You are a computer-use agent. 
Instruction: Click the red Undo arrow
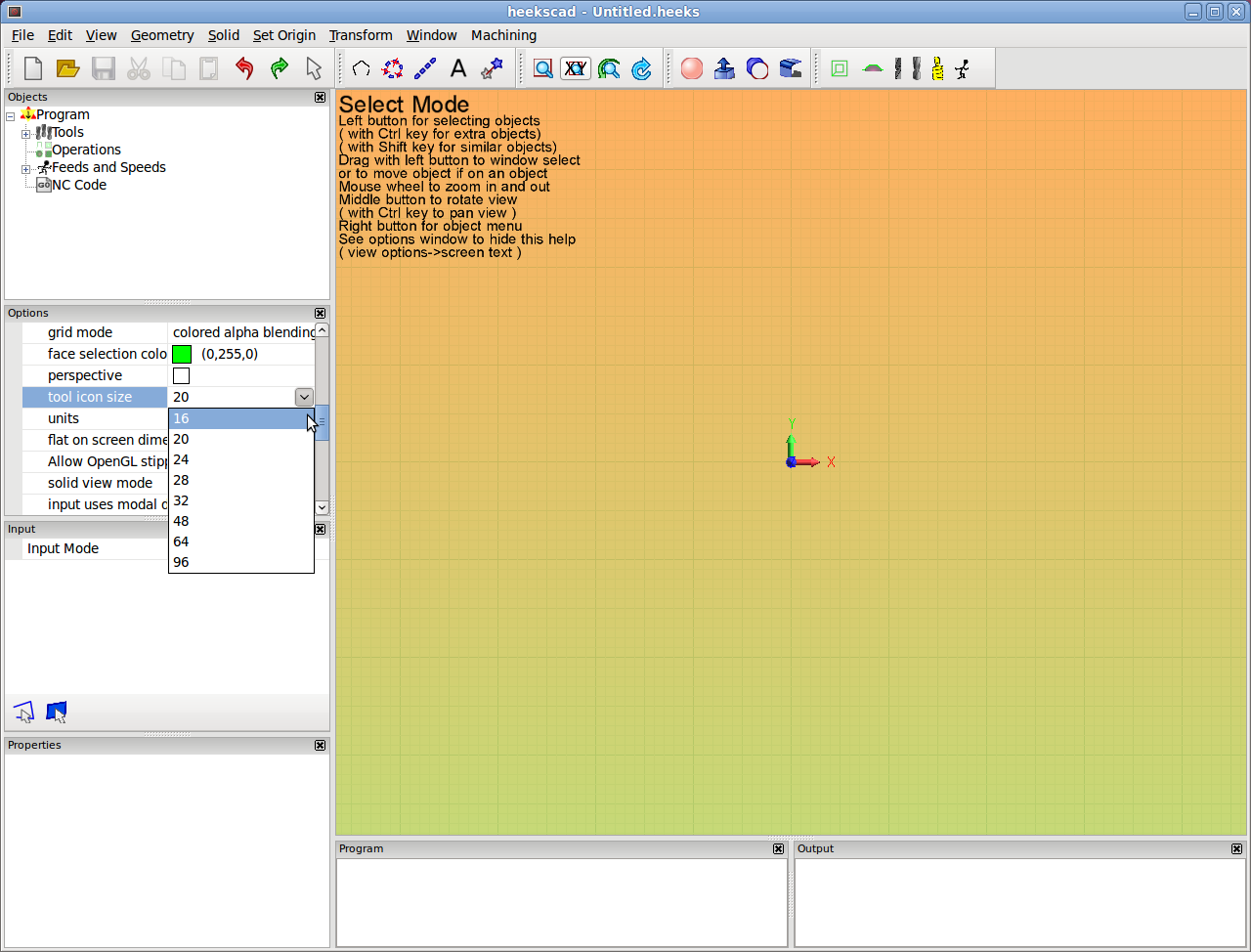pyautogui.click(x=244, y=68)
